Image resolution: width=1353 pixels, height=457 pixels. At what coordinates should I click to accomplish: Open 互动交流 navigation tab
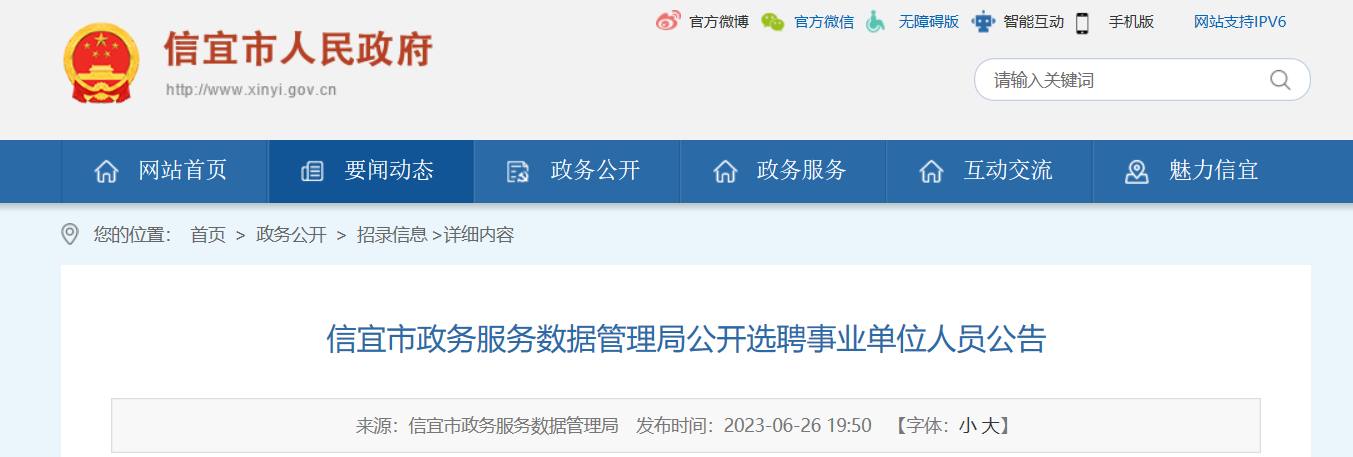989,171
